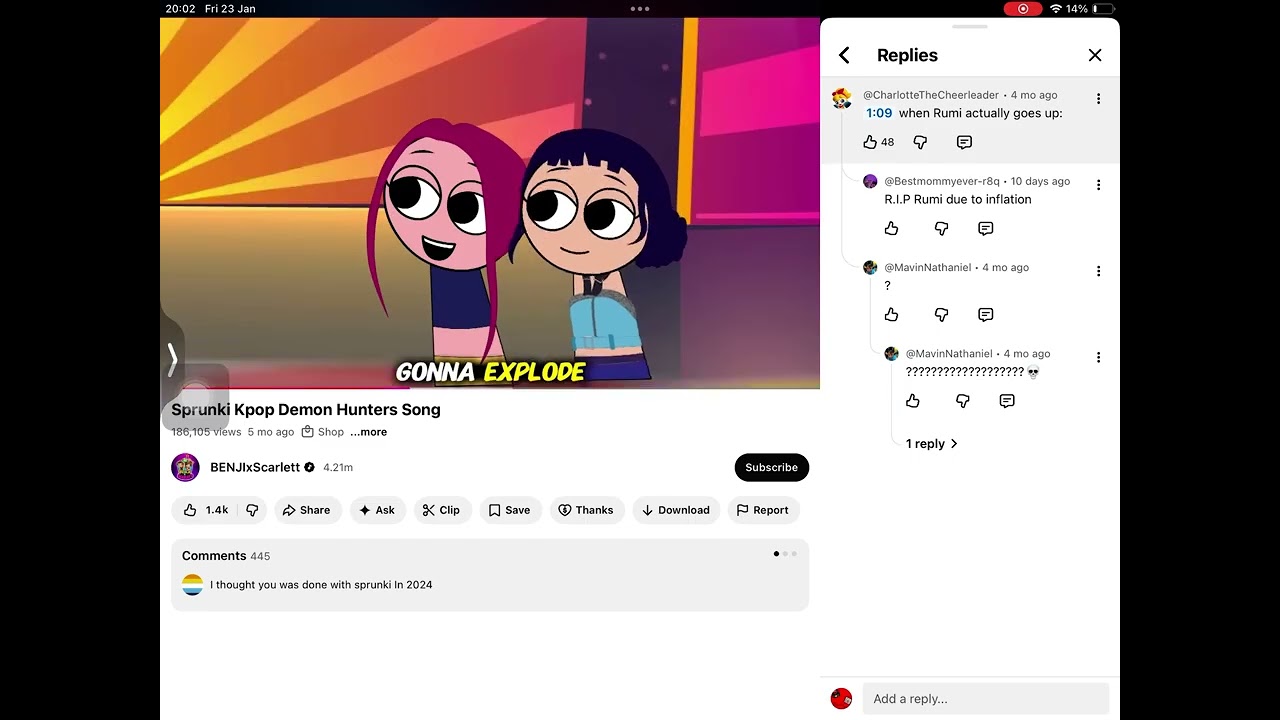Open @Bestmommyever-r8q channel name

point(941,181)
